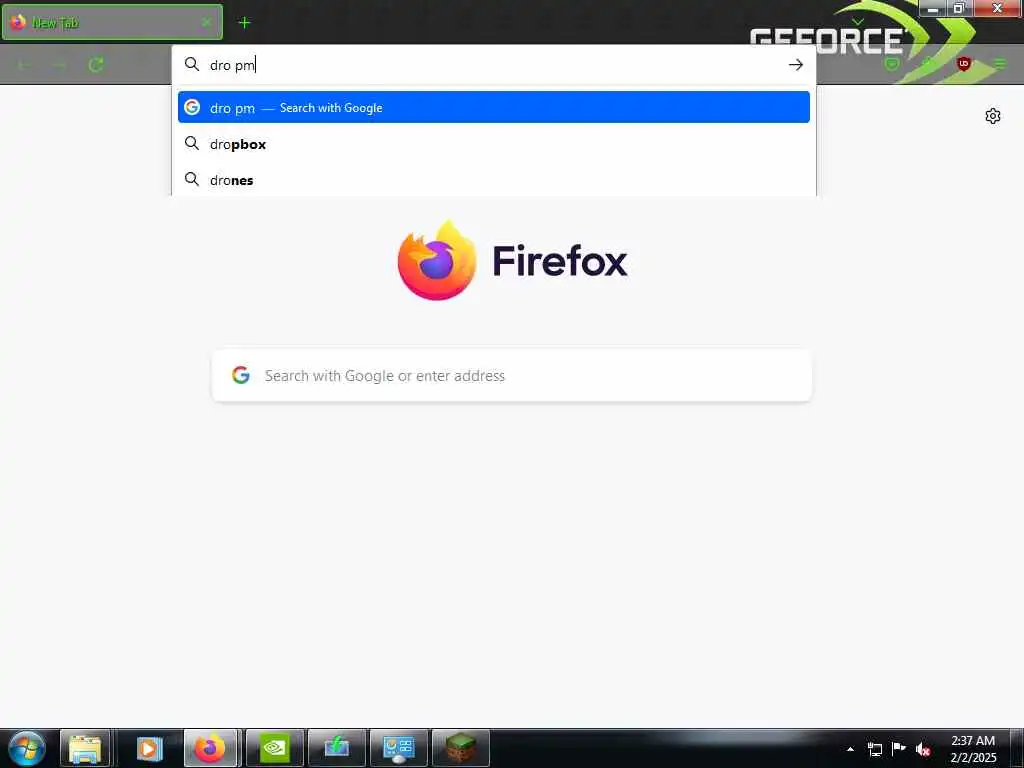Open the list all tabs chevron
The image size is (1024, 768).
click(x=857, y=22)
